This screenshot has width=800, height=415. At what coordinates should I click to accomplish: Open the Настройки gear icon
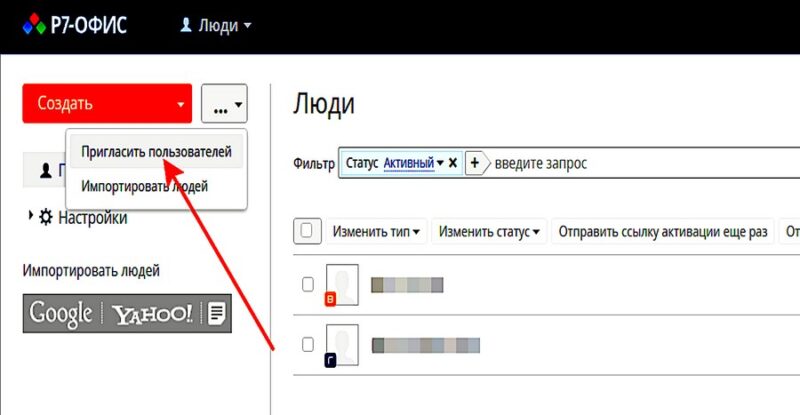click(x=45, y=218)
